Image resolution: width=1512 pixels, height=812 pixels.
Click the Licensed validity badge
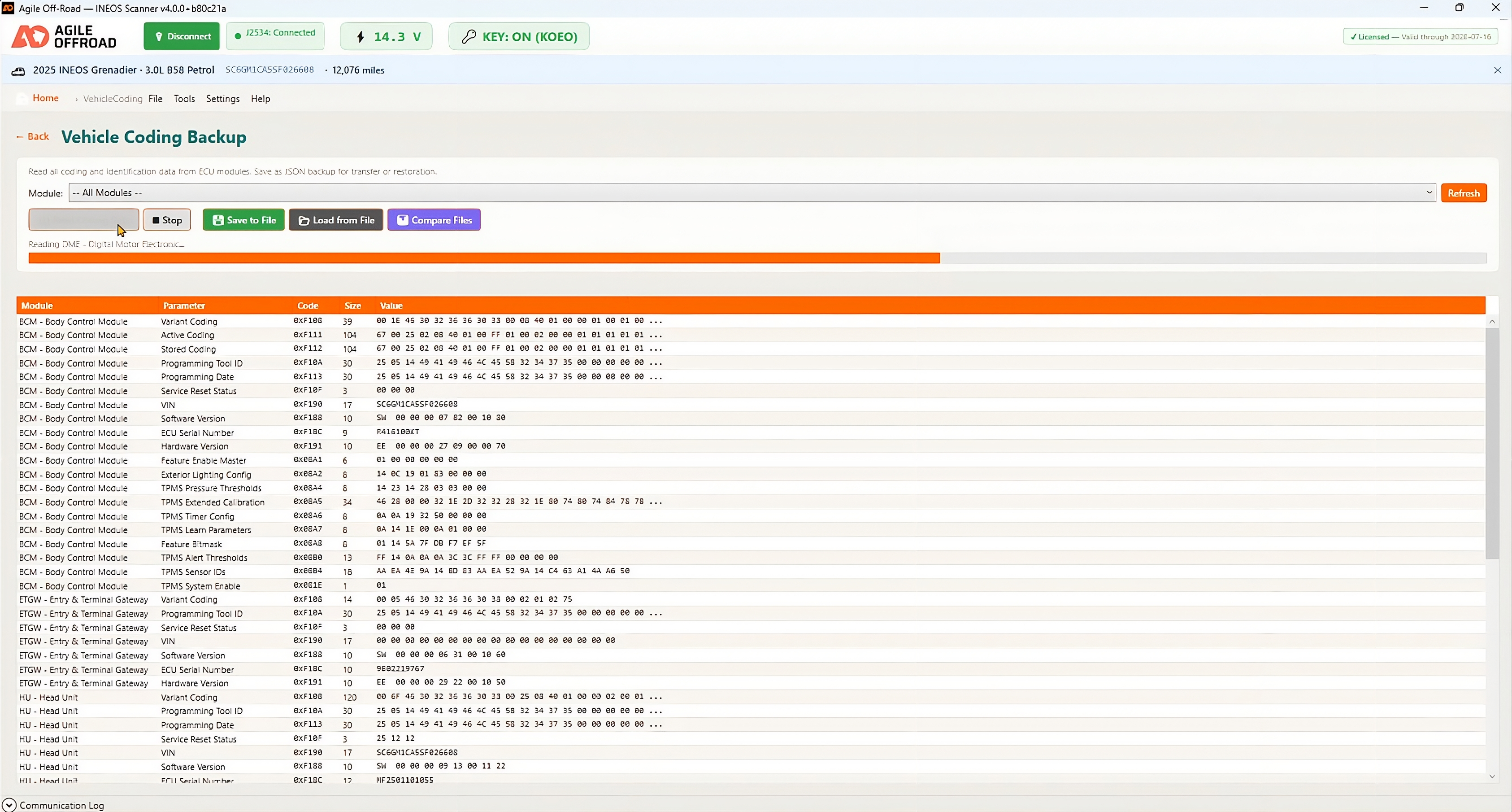tap(1421, 36)
